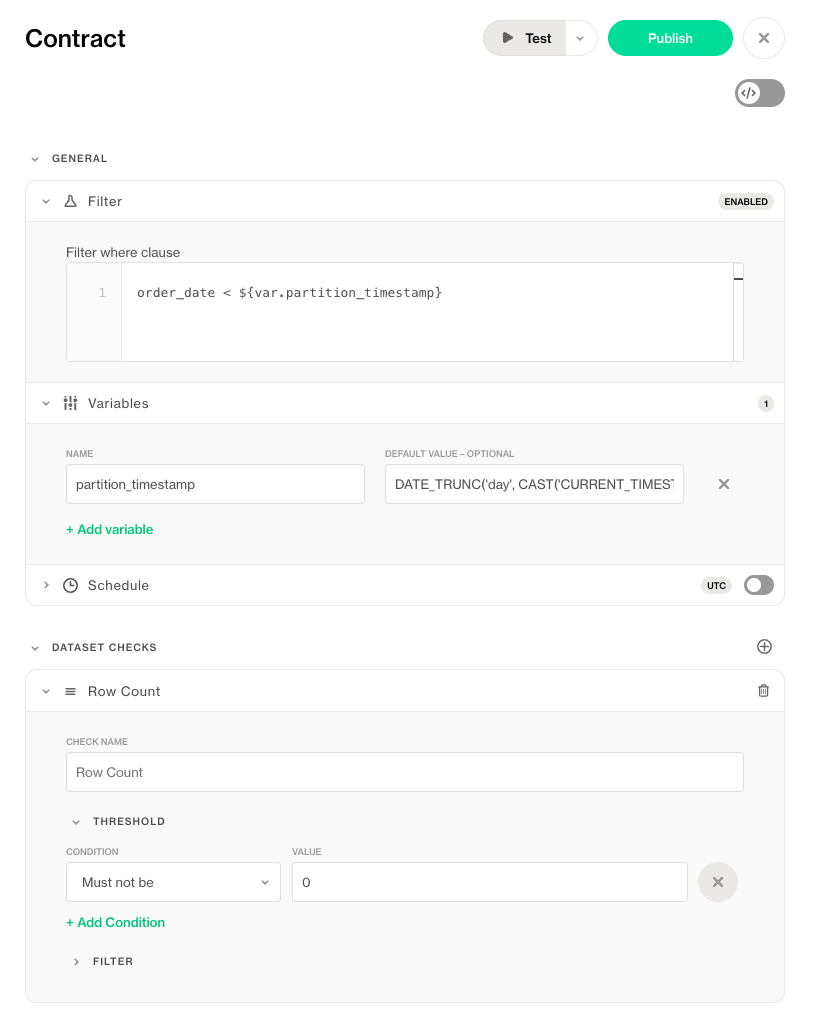Run the contract Test
This screenshot has width=818, height=1027.
coord(526,38)
